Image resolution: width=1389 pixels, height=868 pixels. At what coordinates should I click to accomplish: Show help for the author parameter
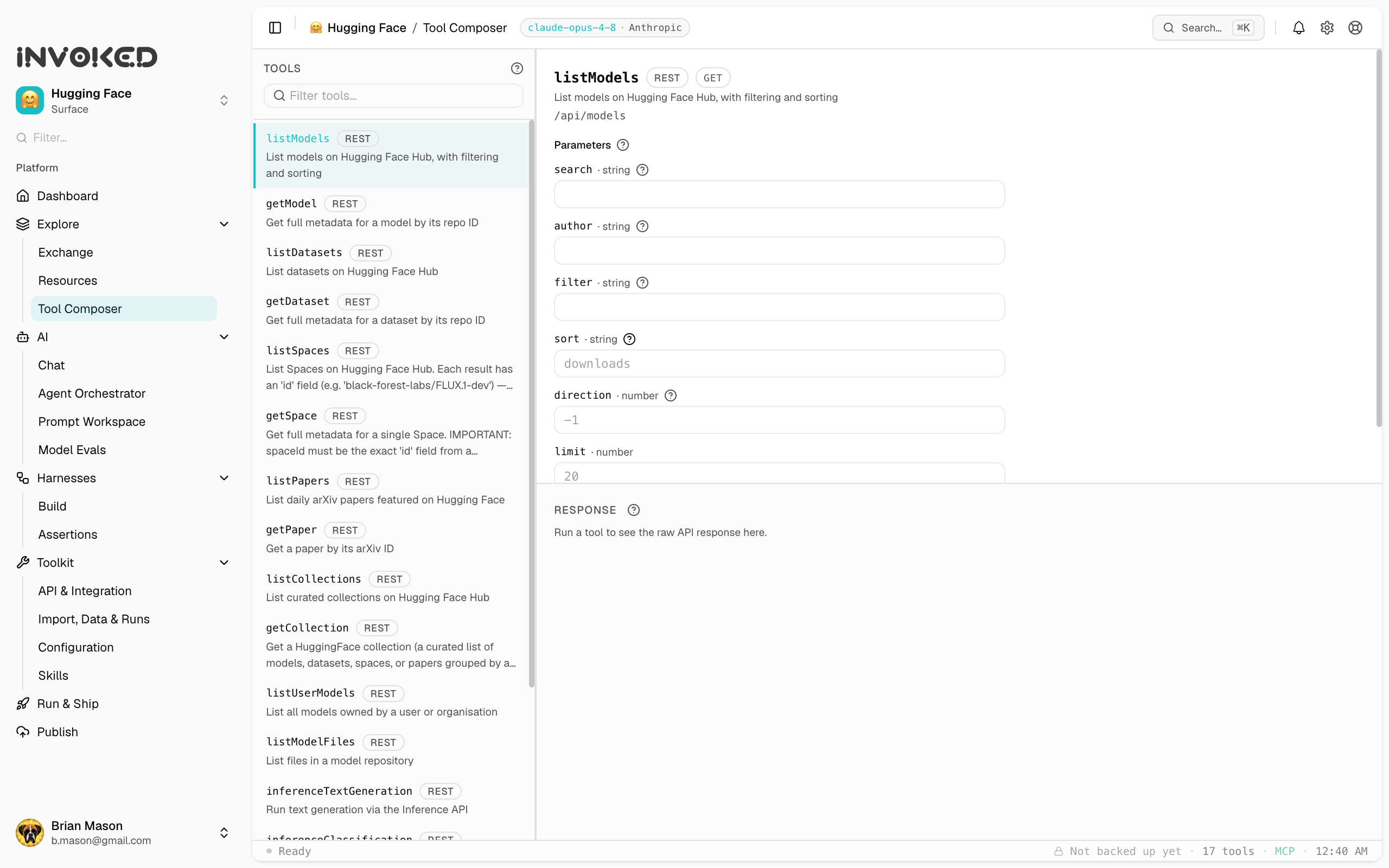point(642,226)
